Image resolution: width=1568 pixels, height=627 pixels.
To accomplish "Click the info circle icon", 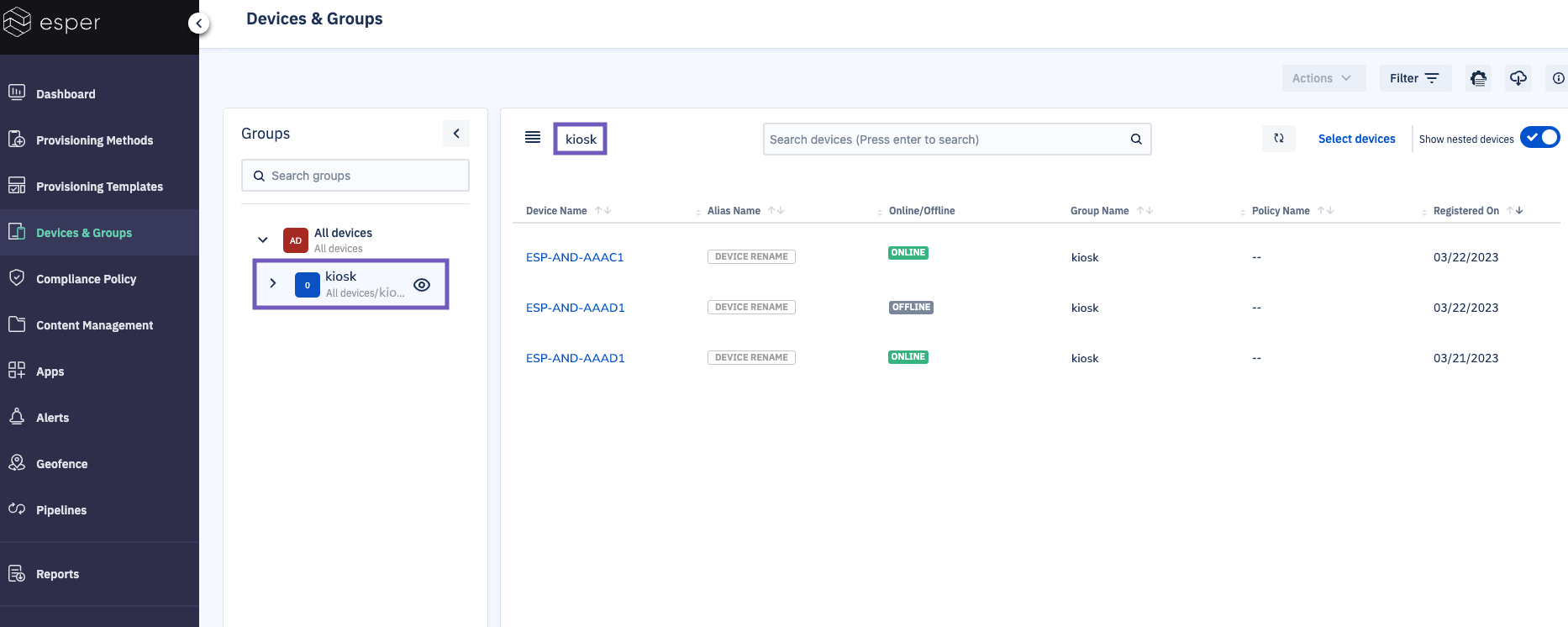I will 1558,78.
